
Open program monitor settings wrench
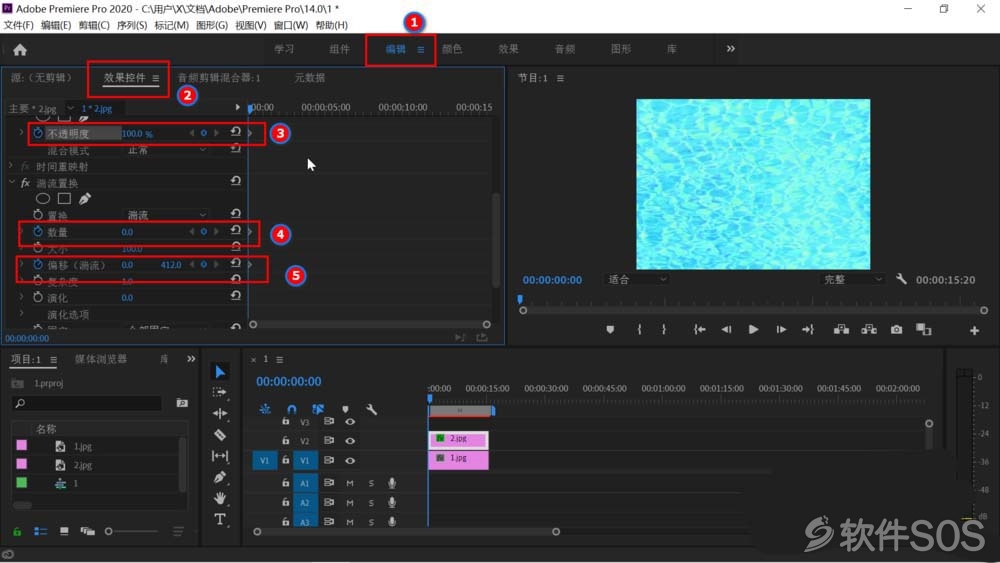[x=901, y=279]
